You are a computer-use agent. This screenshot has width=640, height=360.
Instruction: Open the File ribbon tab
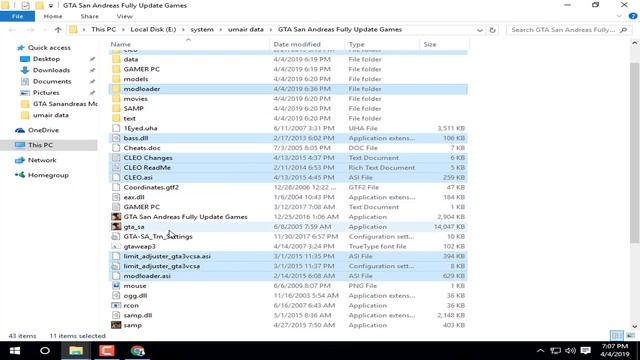pos(17,16)
